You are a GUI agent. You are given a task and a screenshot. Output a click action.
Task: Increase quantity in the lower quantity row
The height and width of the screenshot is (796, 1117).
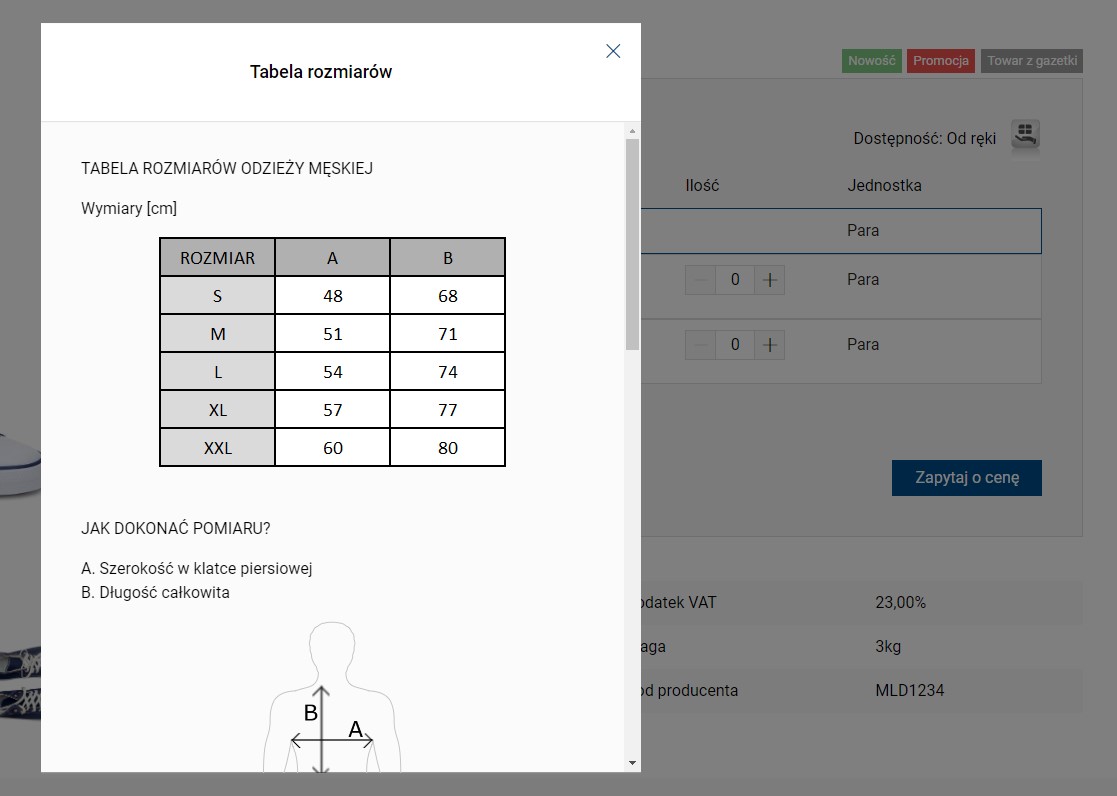click(769, 345)
